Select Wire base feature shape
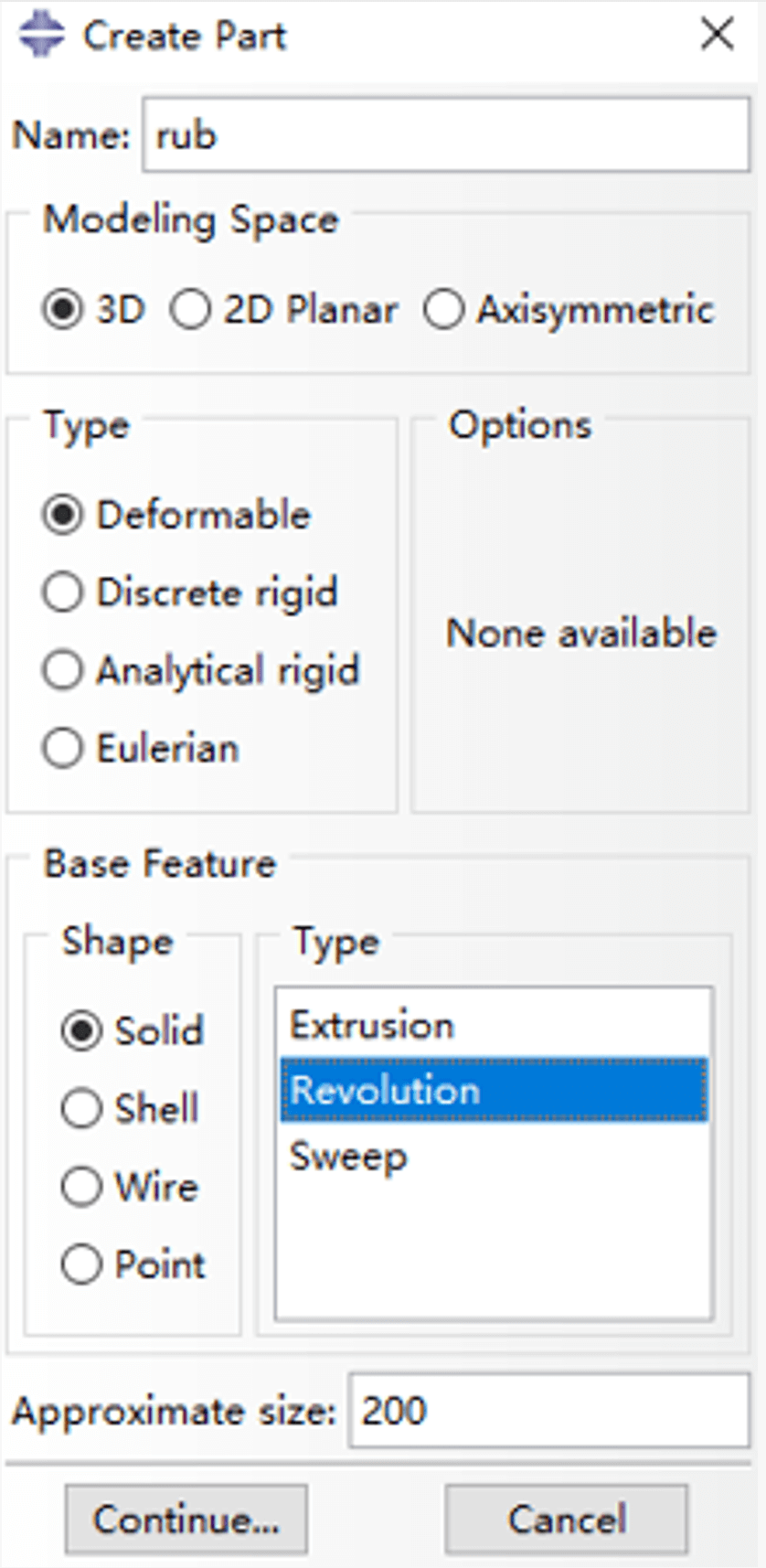766x1568 pixels. pyautogui.click(x=81, y=1187)
